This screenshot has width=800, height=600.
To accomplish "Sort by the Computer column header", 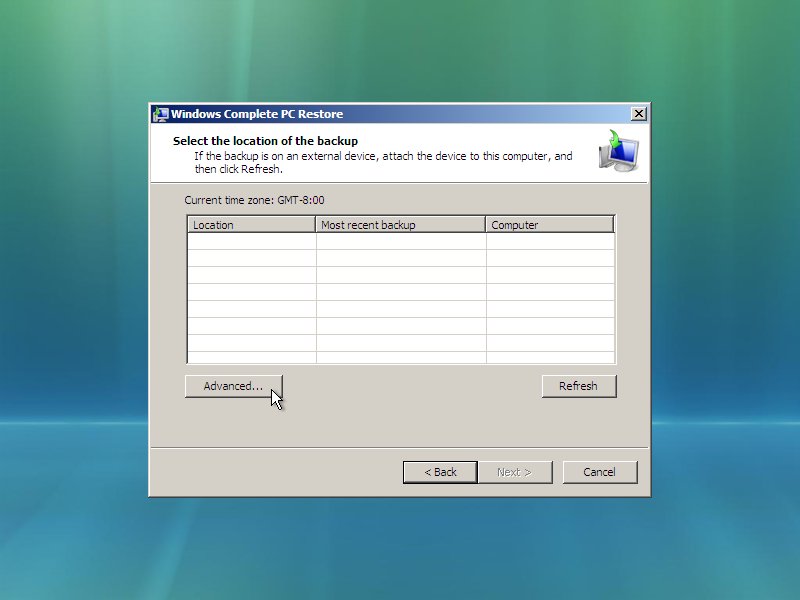I will click(x=549, y=225).
